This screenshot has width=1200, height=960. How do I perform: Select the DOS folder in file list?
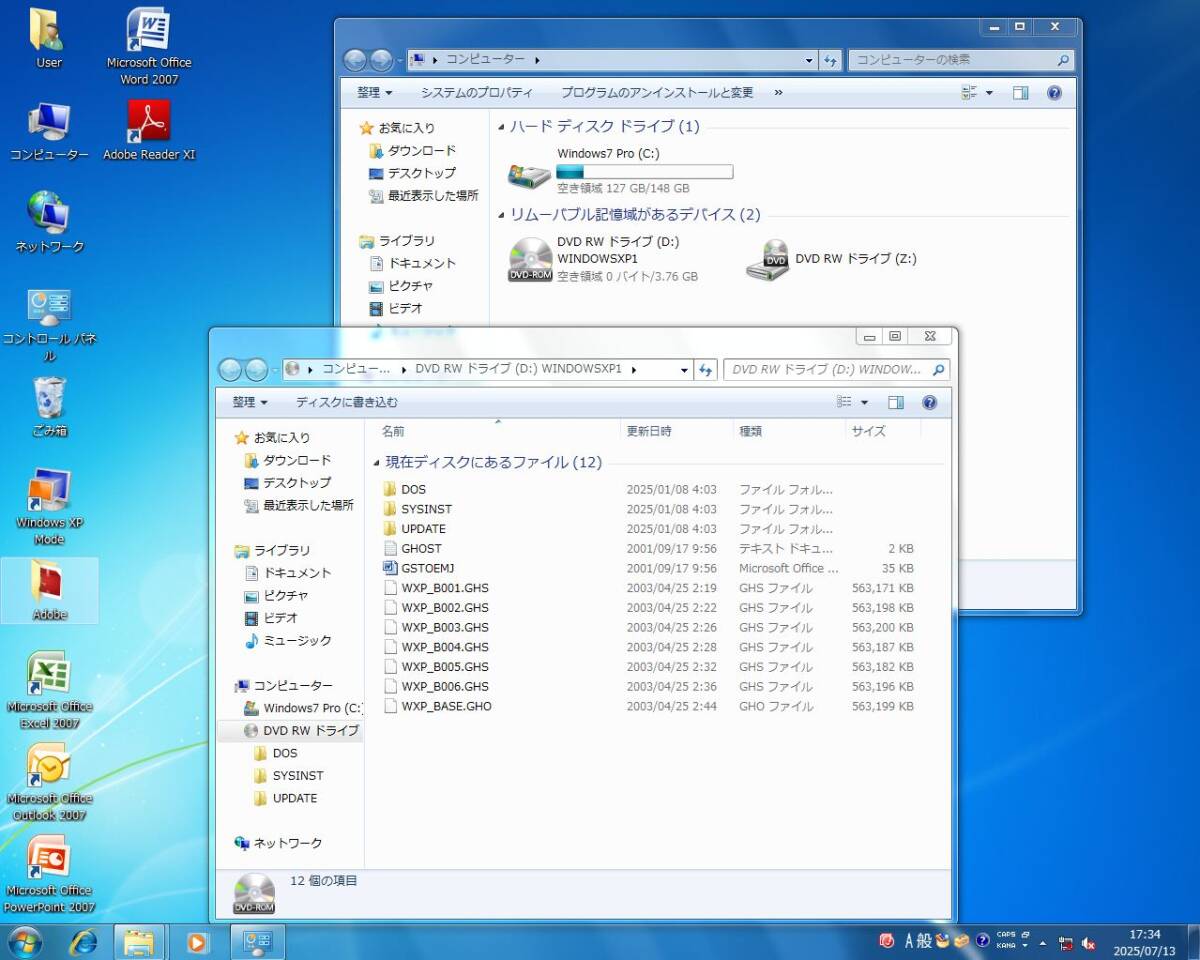tap(648, 489)
